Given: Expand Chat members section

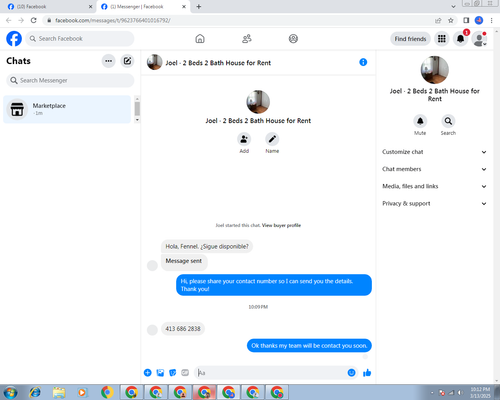Looking at the screenshot, I should (x=434, y=169).
